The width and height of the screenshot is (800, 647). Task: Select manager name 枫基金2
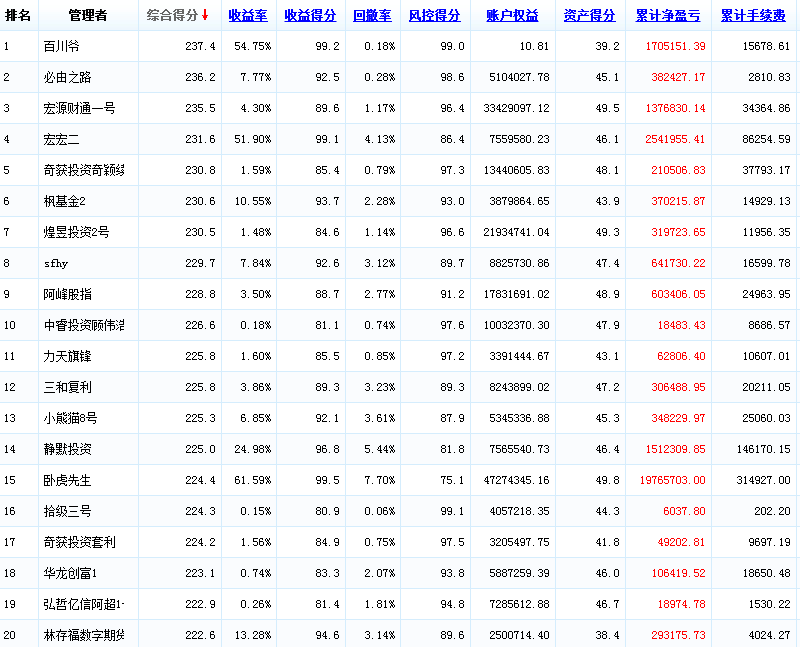64,202
